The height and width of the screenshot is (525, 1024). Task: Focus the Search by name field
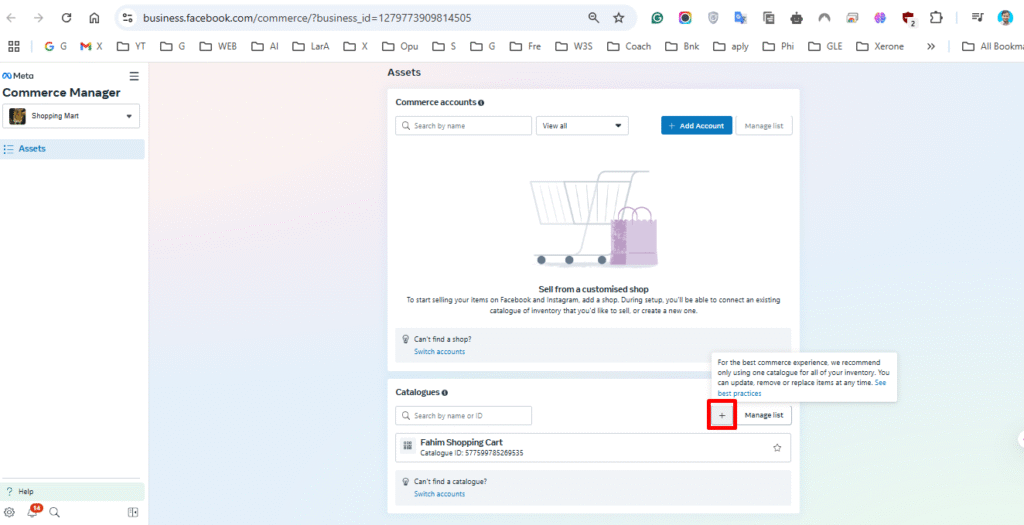click(x=464, y=125)
